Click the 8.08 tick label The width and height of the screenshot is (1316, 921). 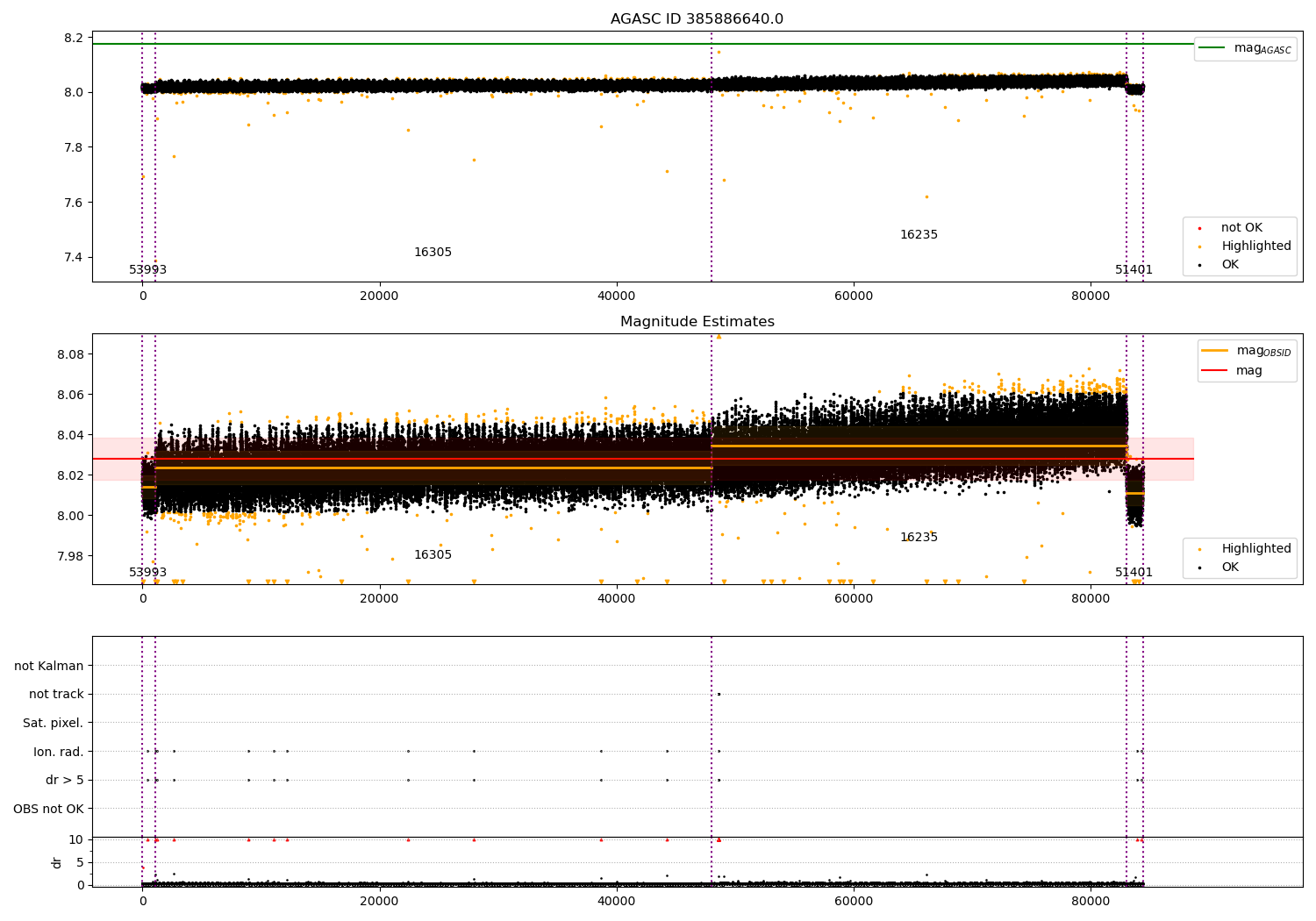click(x=71, y=354)
